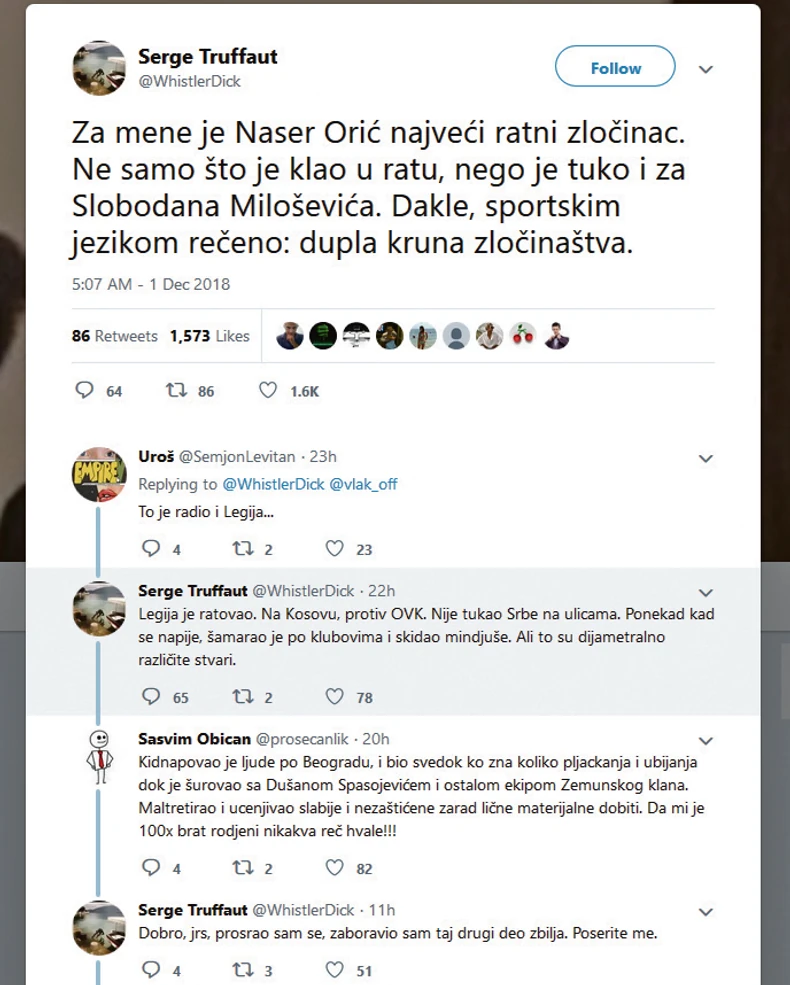Open the tweet timestamp '5:07 AM - 1 Dec 2018'
This screenshot has width=790, height=985.
[x=150, y=284]
